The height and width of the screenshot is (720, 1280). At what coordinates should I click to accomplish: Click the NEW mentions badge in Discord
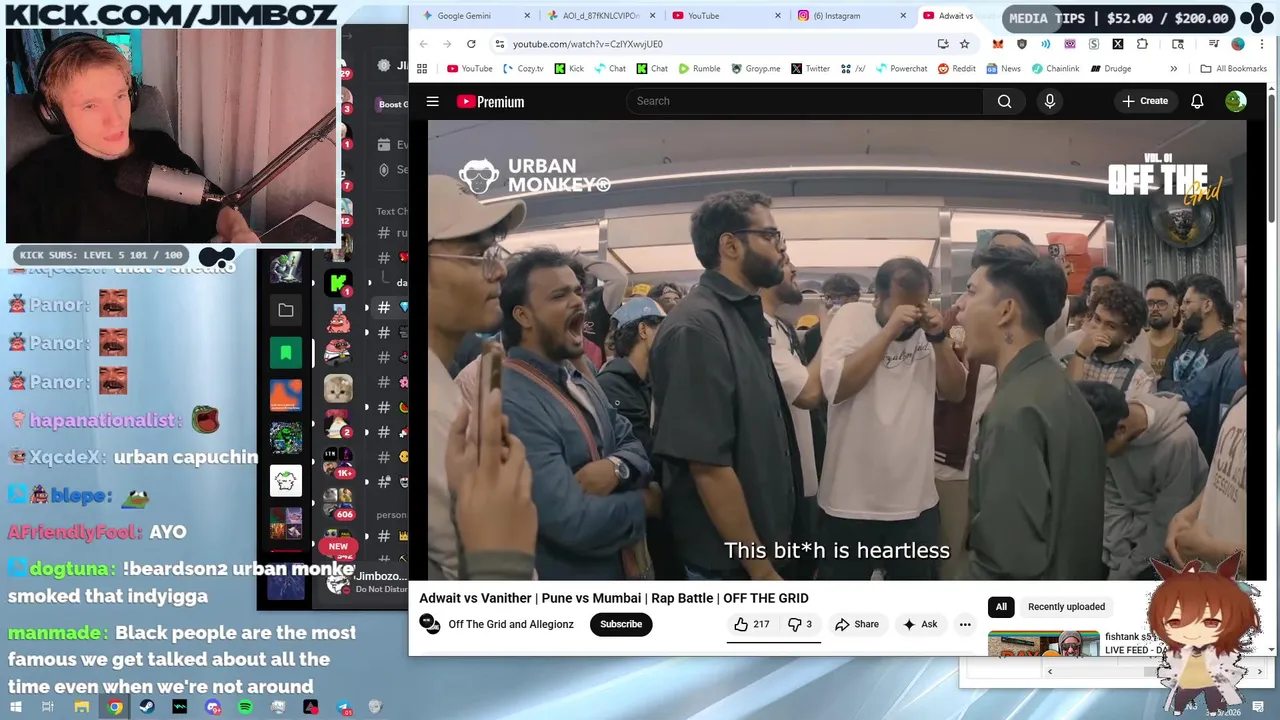(338, 546)
